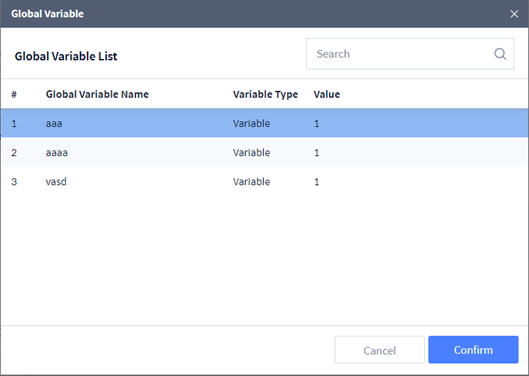The image size is (529, 376).
Task: Confirm the selected global variable
Action: [473, 350]
